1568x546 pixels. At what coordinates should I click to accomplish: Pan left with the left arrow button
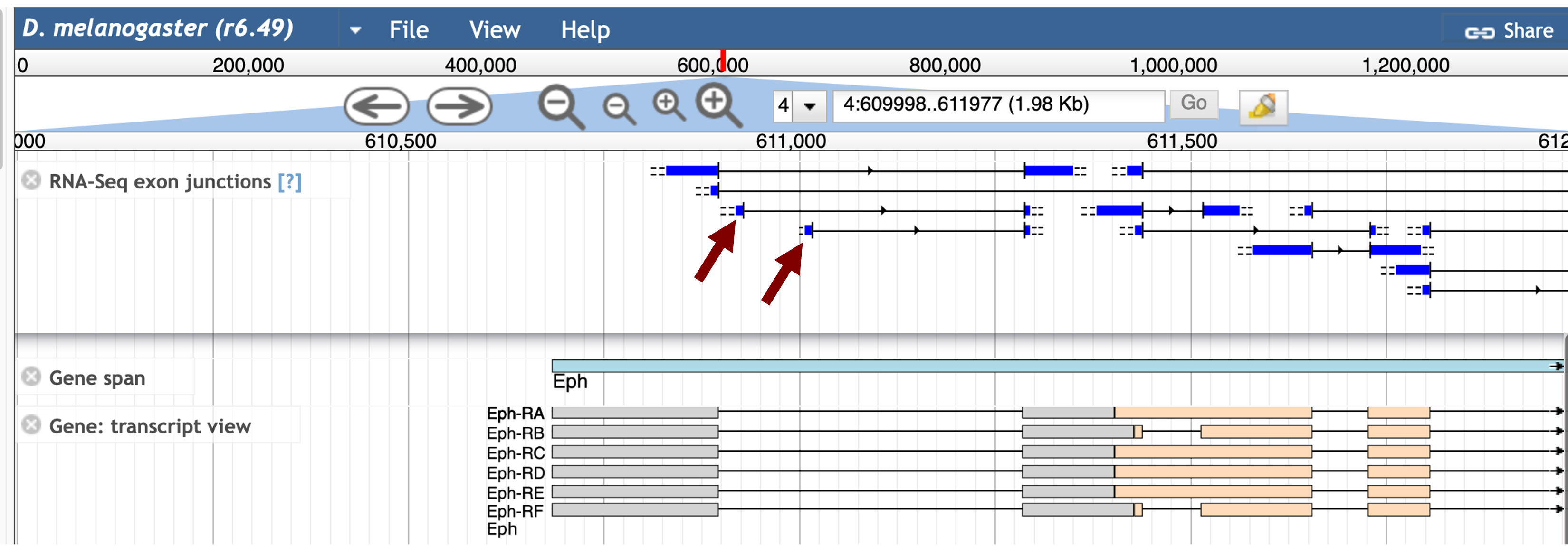point(377,106)
